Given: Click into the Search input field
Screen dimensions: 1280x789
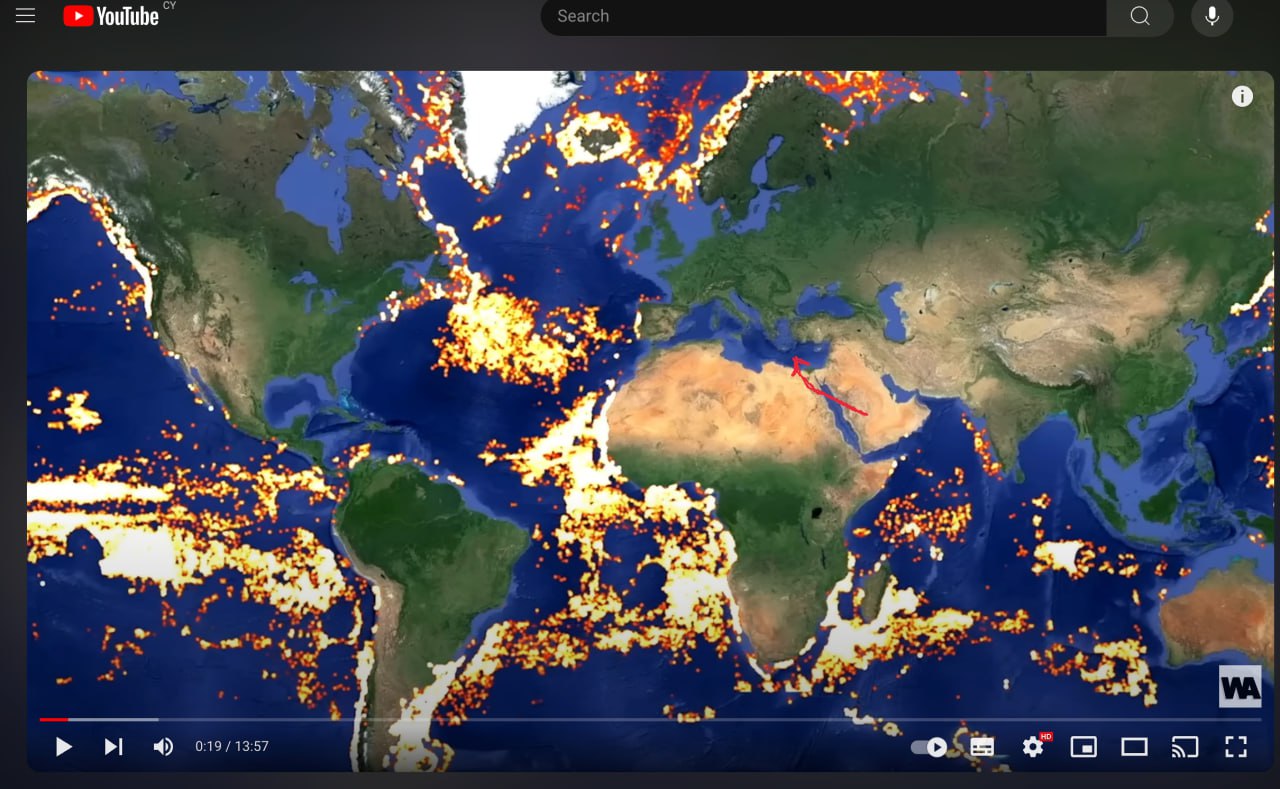Looking at the screenshot, I should (x=820, y=16).
